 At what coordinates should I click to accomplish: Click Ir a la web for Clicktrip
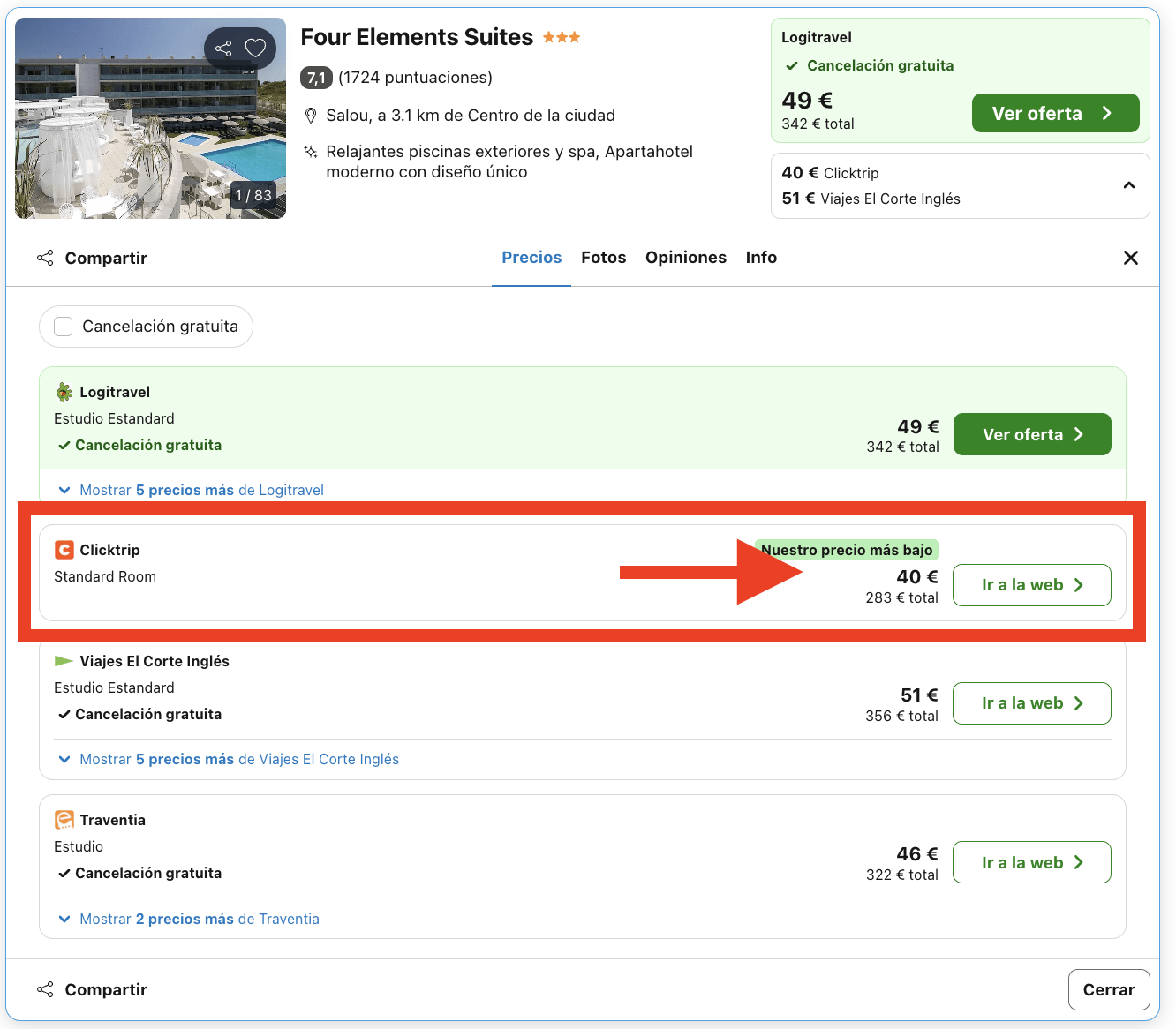click(1031, 585)
